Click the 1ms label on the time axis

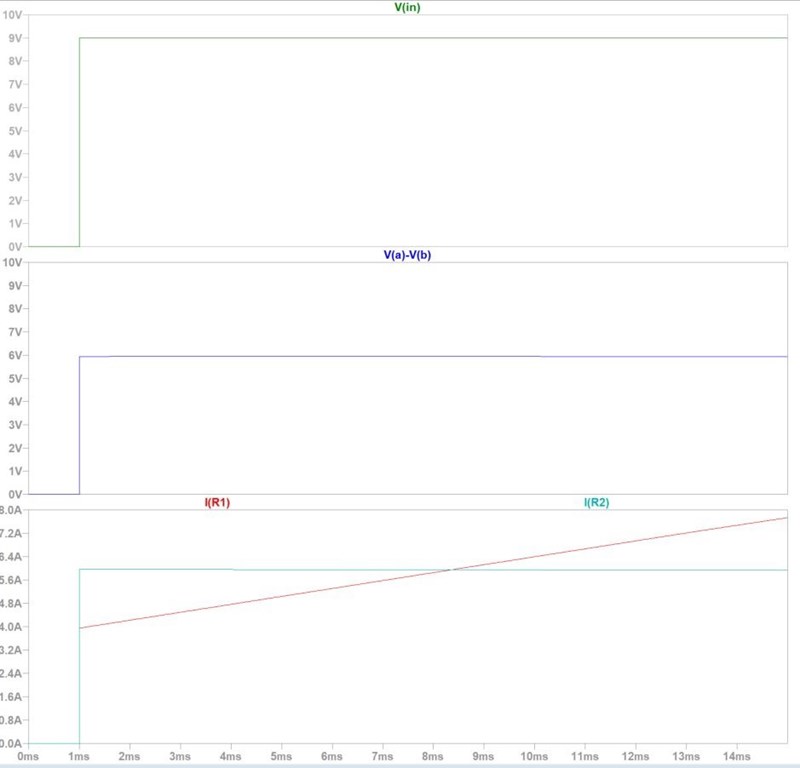coord(80,757)
